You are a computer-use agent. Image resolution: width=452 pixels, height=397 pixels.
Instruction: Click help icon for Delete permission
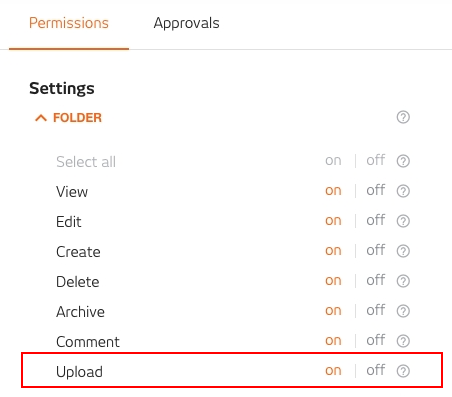pos(403,281)
